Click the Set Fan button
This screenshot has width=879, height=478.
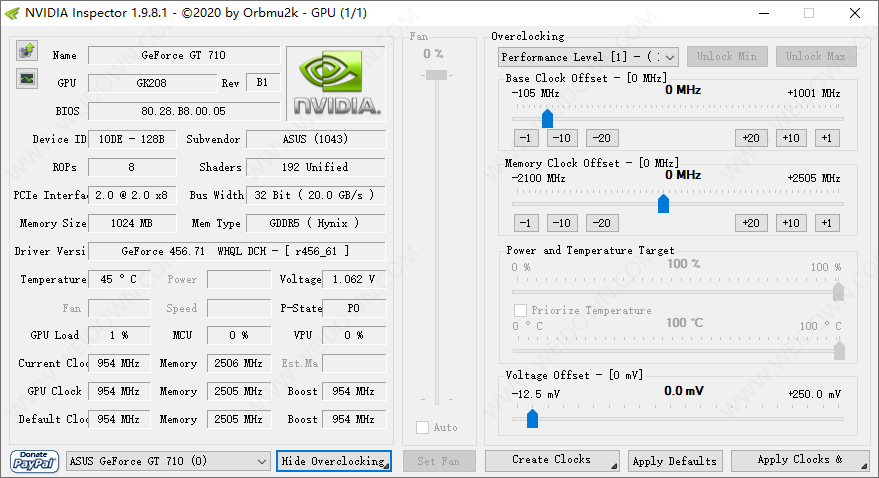(x=439, y=461)
